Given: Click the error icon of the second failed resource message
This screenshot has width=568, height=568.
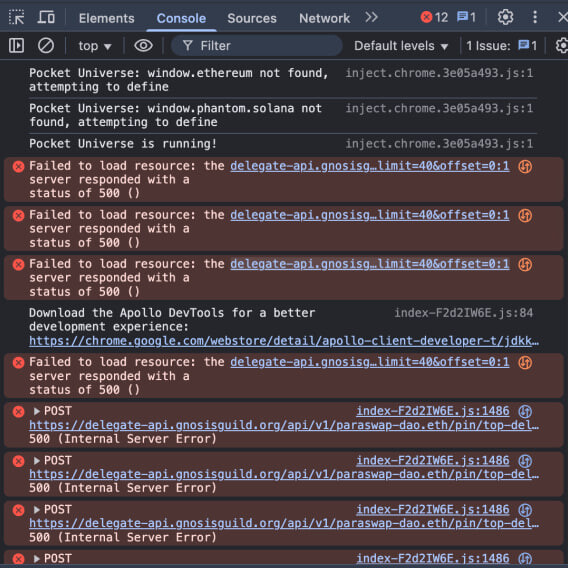Looking at the screenshot, I should tap(18, 216).
